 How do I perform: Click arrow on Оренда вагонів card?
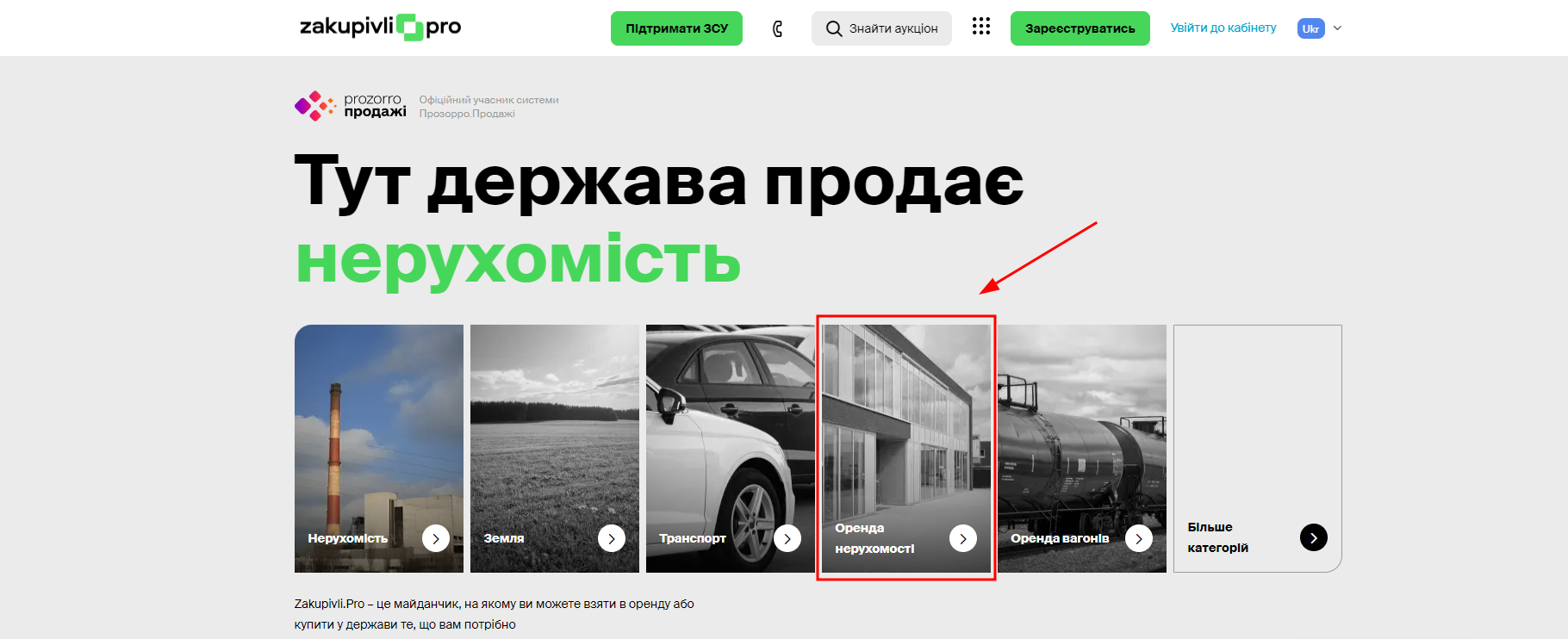[1139, 538]
